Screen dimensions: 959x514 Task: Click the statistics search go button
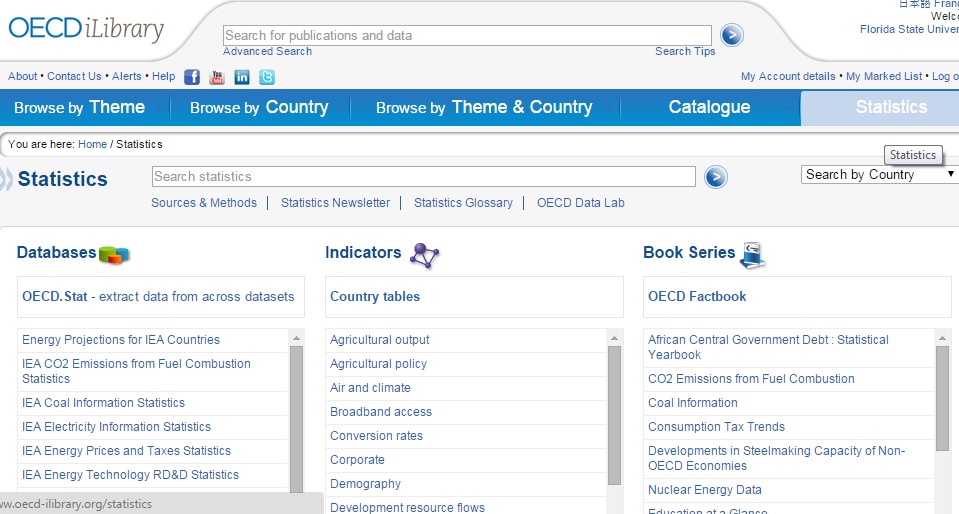716,177
